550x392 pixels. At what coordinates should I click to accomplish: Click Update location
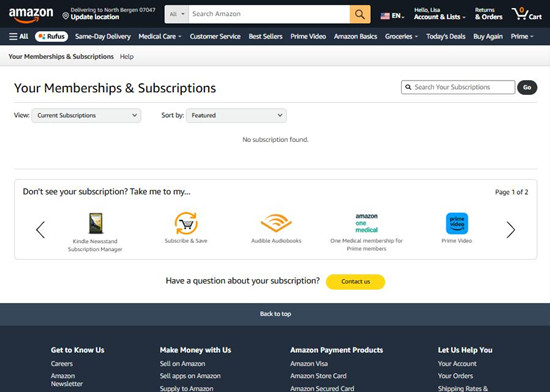point(95,17)
